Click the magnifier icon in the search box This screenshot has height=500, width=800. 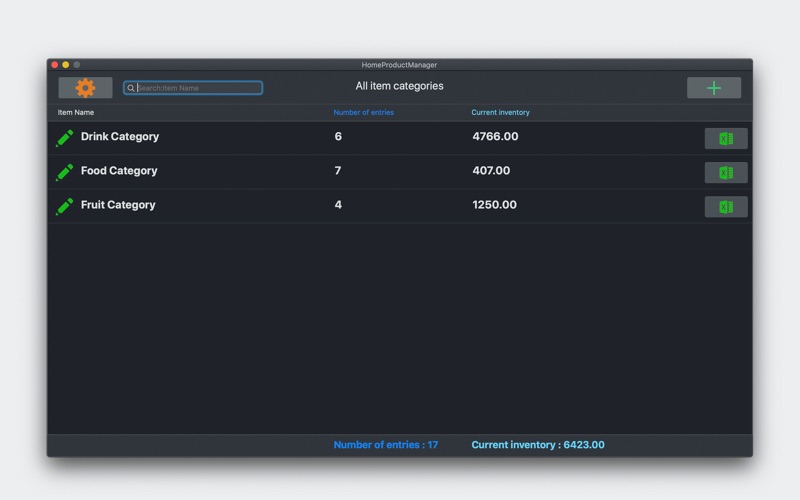pyautogui.click(x=131, y=88)
